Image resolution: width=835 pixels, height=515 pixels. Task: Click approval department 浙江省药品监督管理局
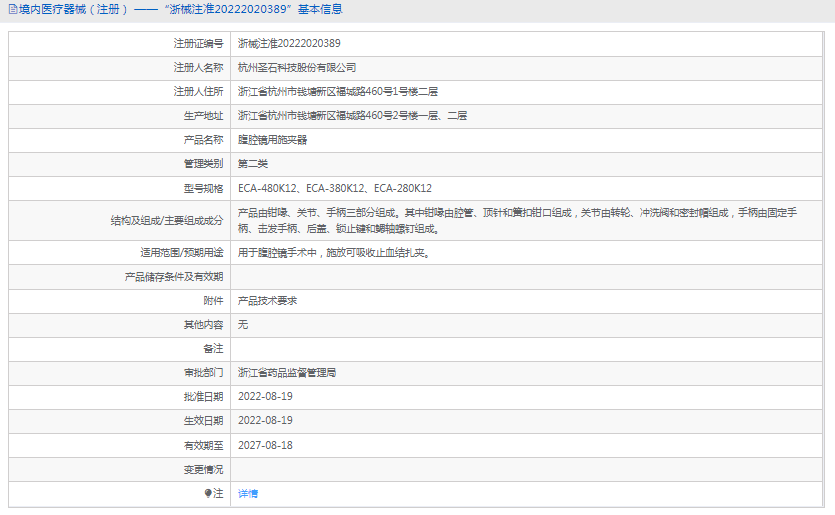click(287, 373)
